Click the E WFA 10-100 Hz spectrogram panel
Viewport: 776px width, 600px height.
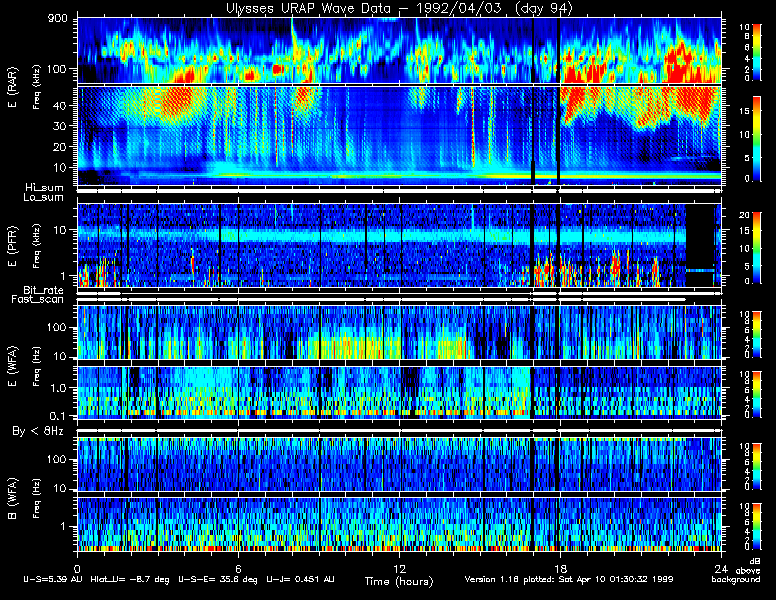399,332
